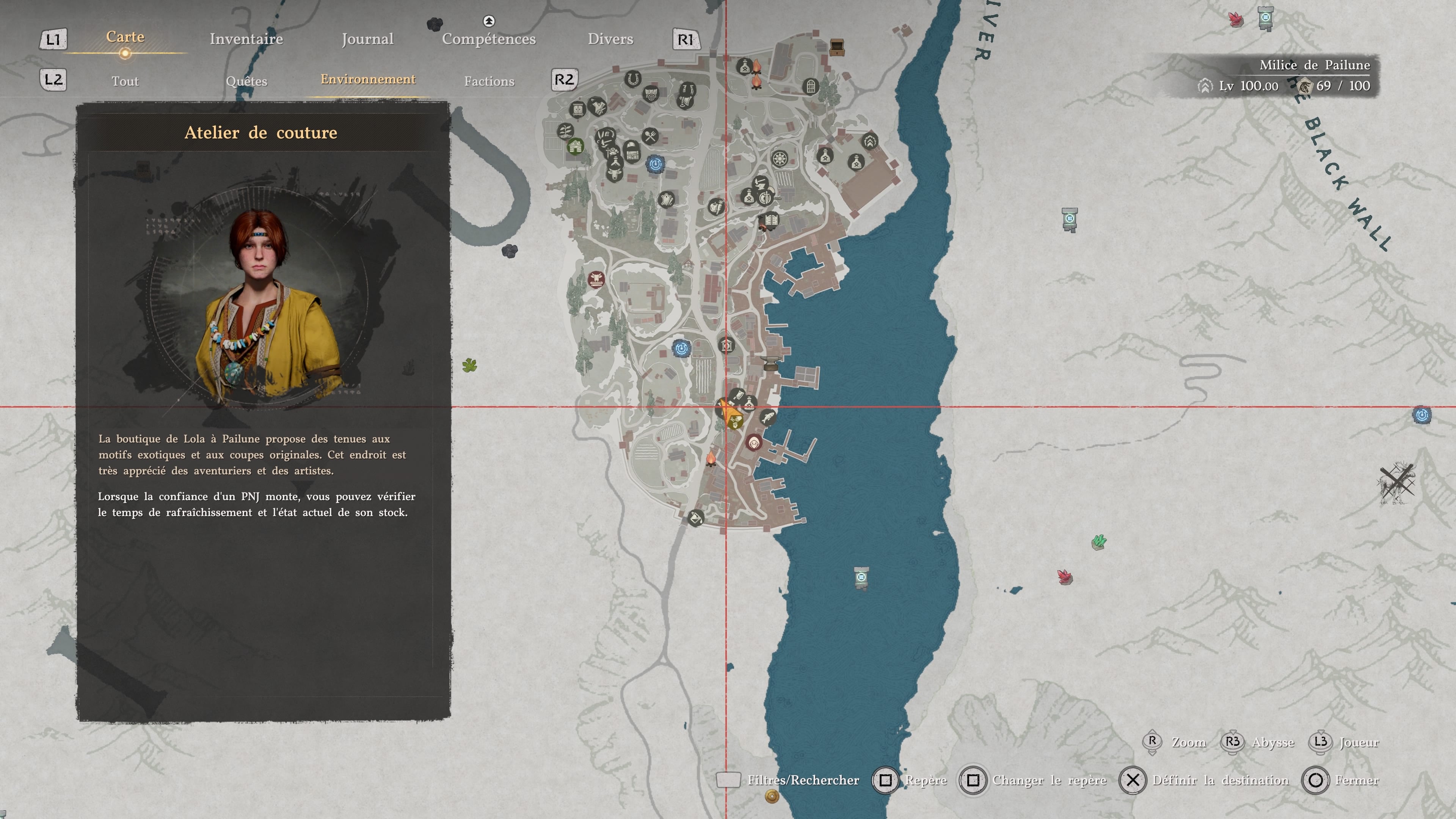Select the crossed-out creature icon
The image size is (1456, 819).
coord(1396,483)
